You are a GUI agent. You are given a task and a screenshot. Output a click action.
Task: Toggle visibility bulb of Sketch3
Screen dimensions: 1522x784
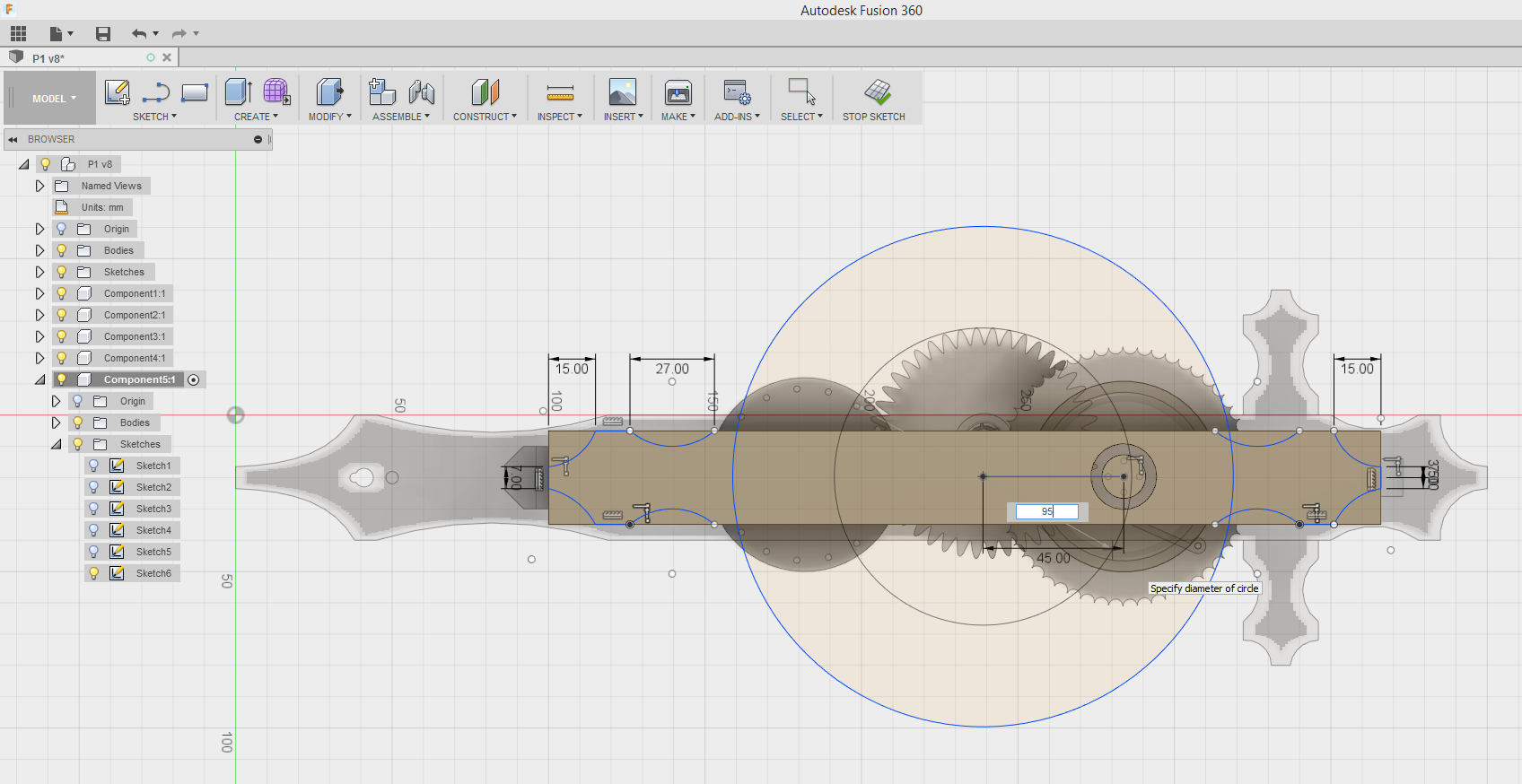[93, 509]
